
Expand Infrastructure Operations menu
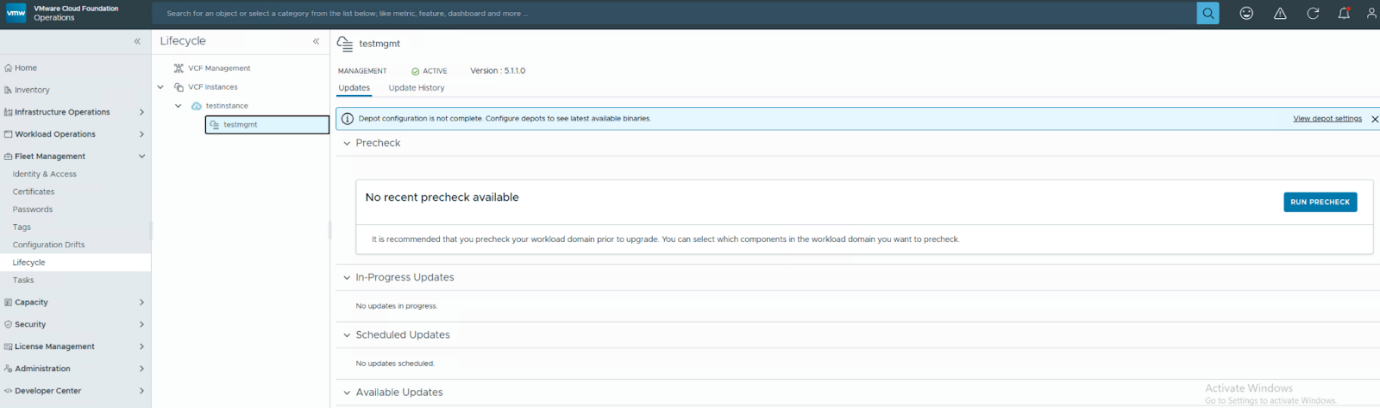pos(141,112)
